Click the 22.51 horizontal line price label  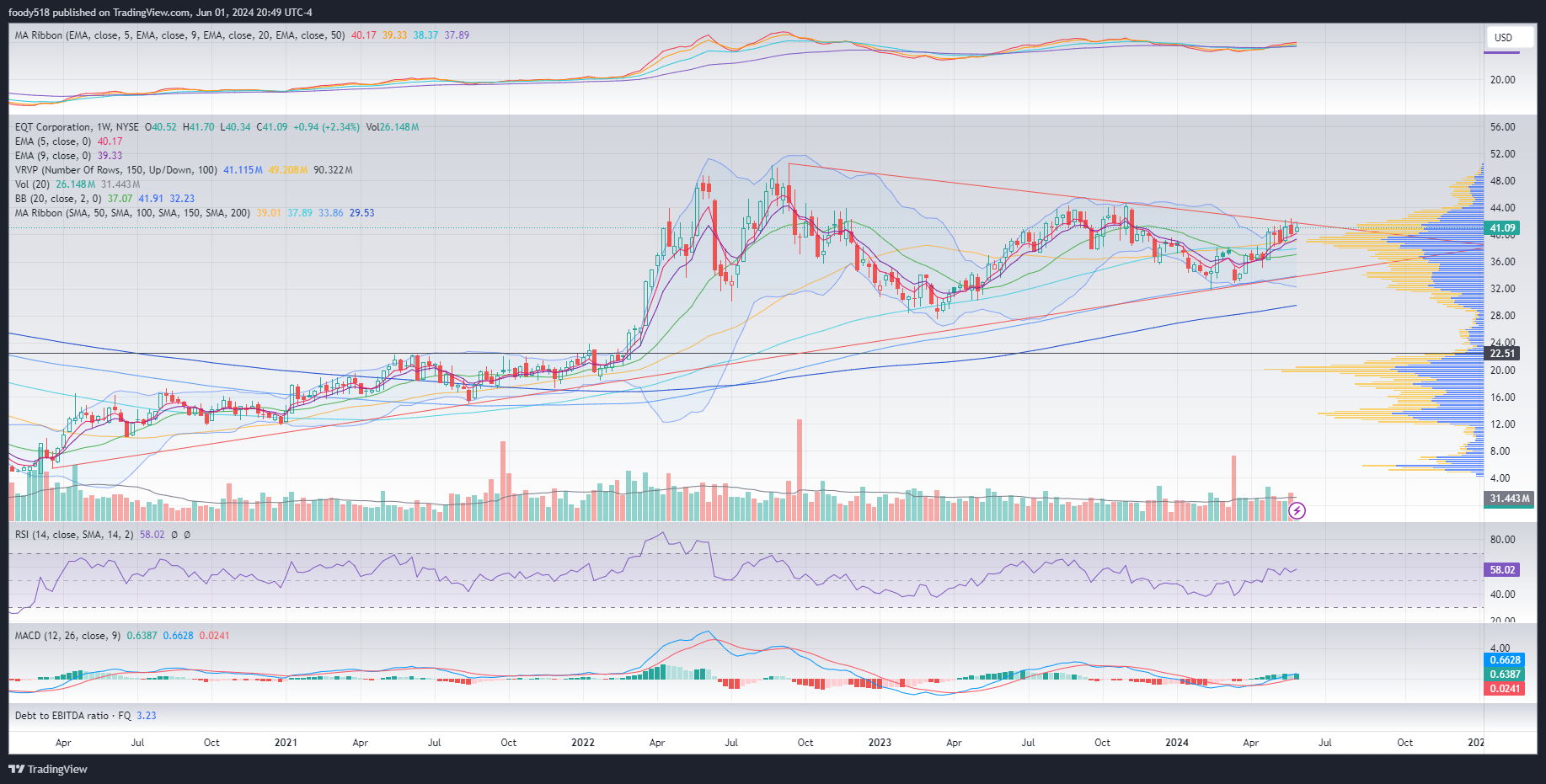click(1503, 354)
